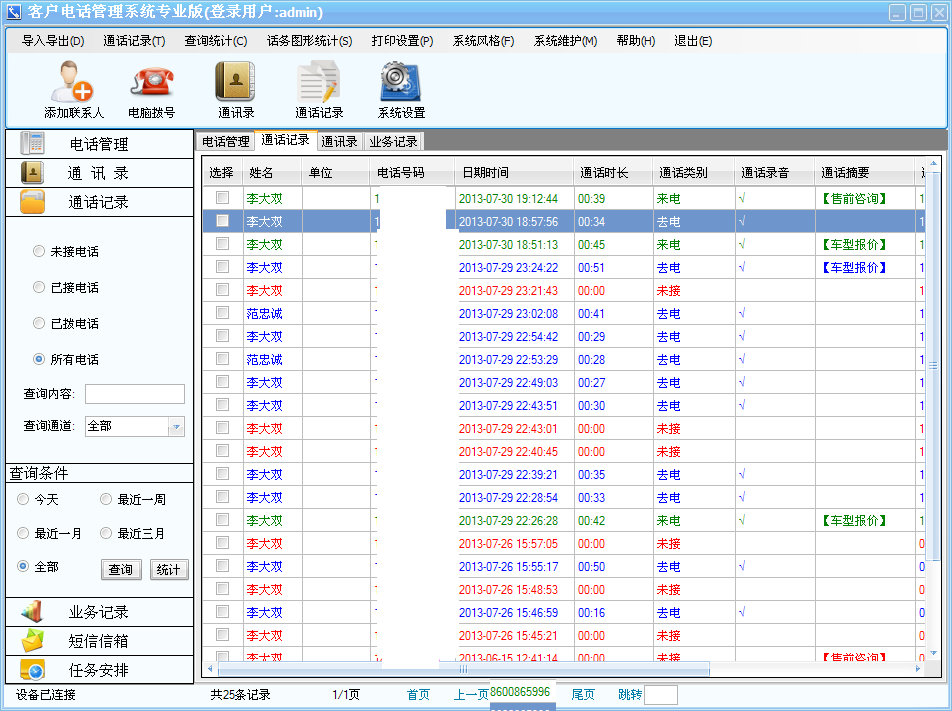Image resolution: width=952 pixels, height=711 pixels.
Task: Click the 短信信箱 envelope icon in sidebar
Action: (32, 641)
